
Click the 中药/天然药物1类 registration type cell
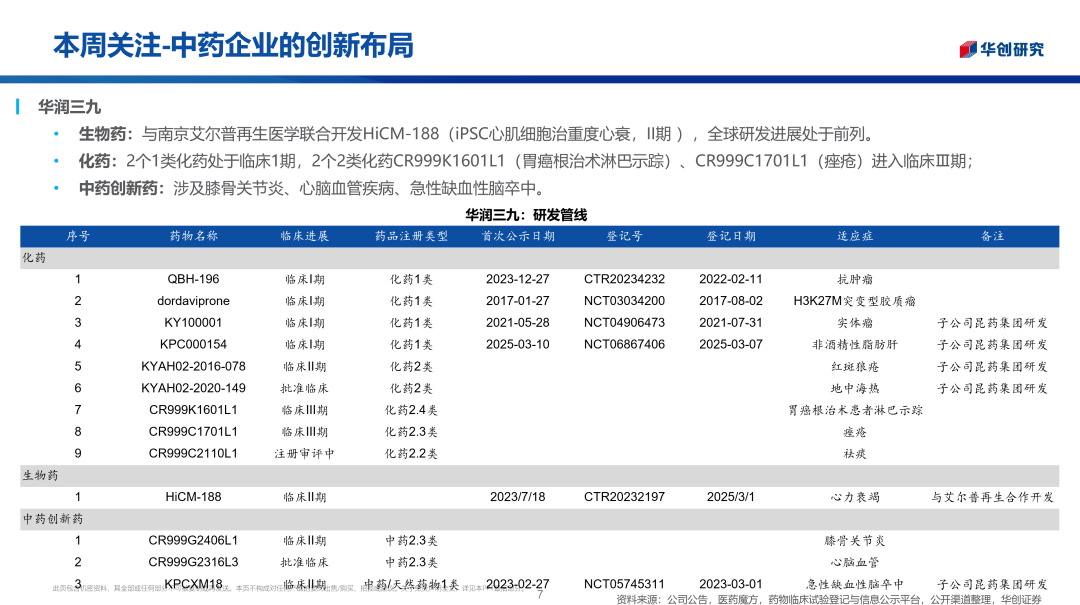tap(411, 584)
